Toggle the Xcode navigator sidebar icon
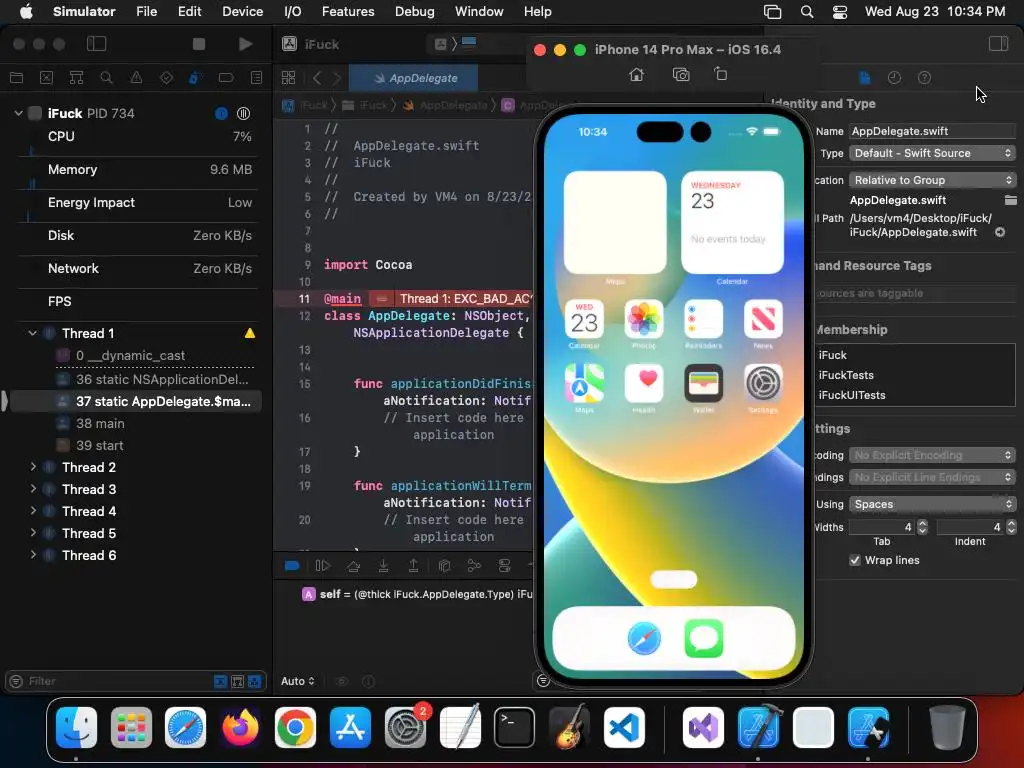 [96, 44]
